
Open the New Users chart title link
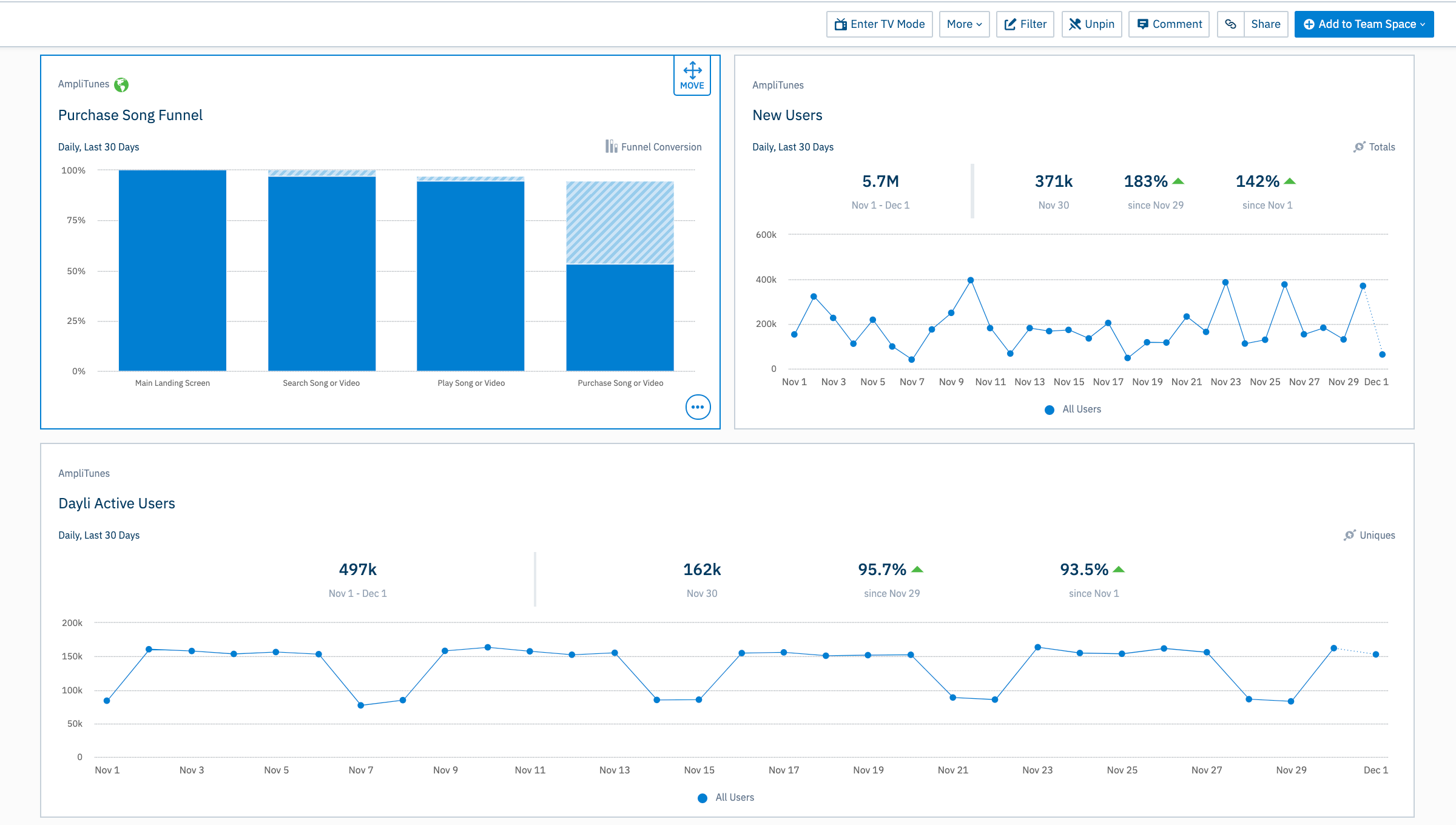point(787,115)
